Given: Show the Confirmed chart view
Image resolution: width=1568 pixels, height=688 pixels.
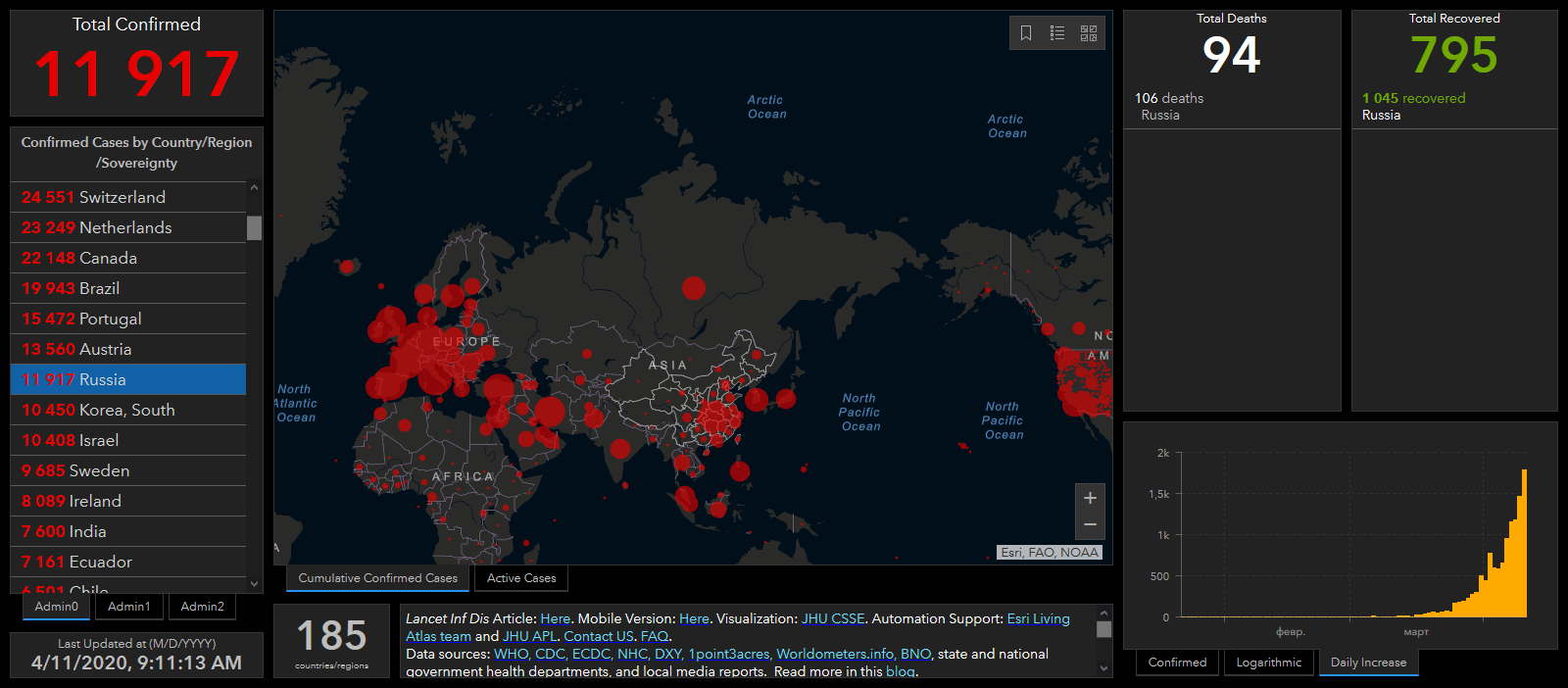Looking at the screenshot, I should [x=1177, y=663].
